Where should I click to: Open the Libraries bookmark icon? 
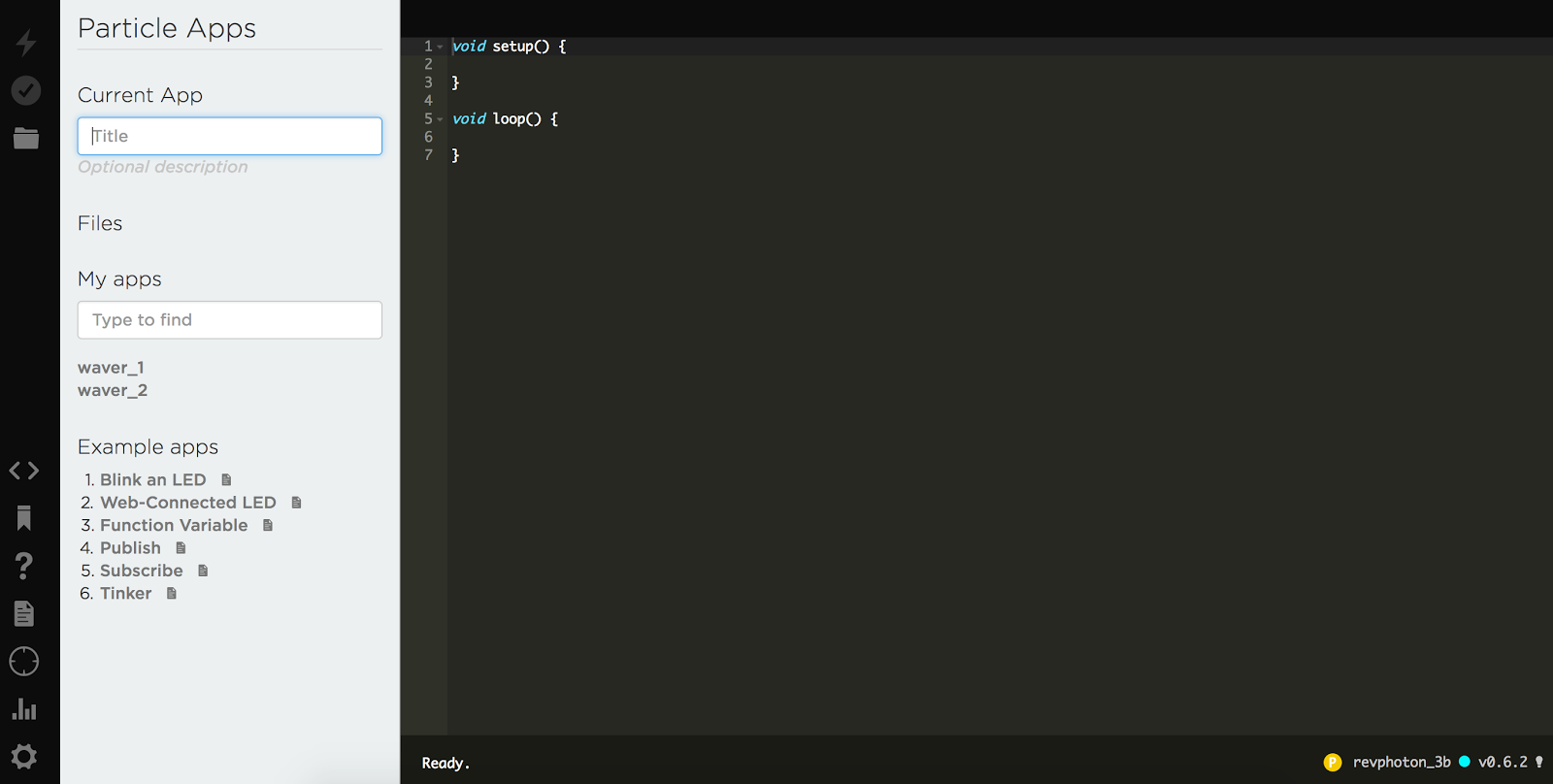tap(24, 518)
